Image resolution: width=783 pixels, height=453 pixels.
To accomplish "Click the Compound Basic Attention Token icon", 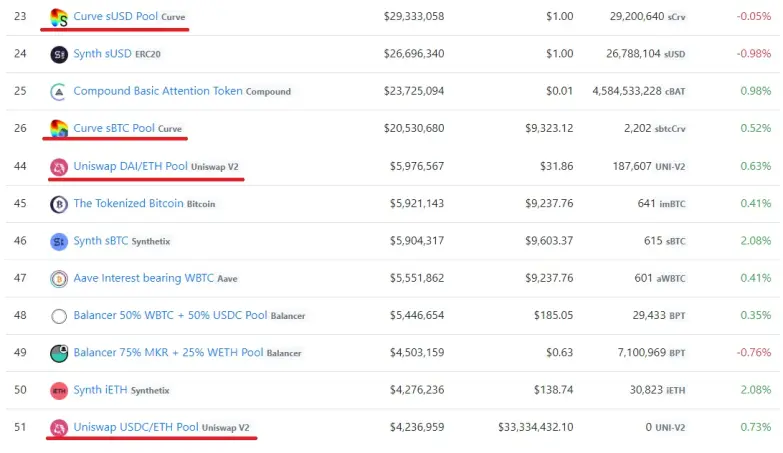I will 59,92.
